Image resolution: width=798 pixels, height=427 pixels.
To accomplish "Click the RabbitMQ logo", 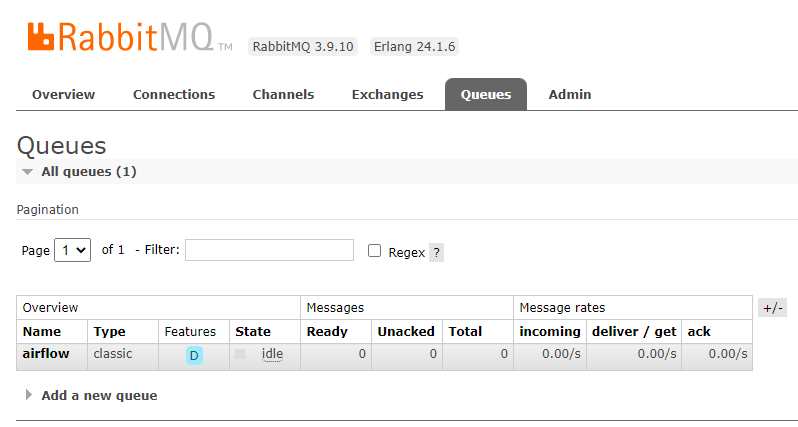I will 129,37.
